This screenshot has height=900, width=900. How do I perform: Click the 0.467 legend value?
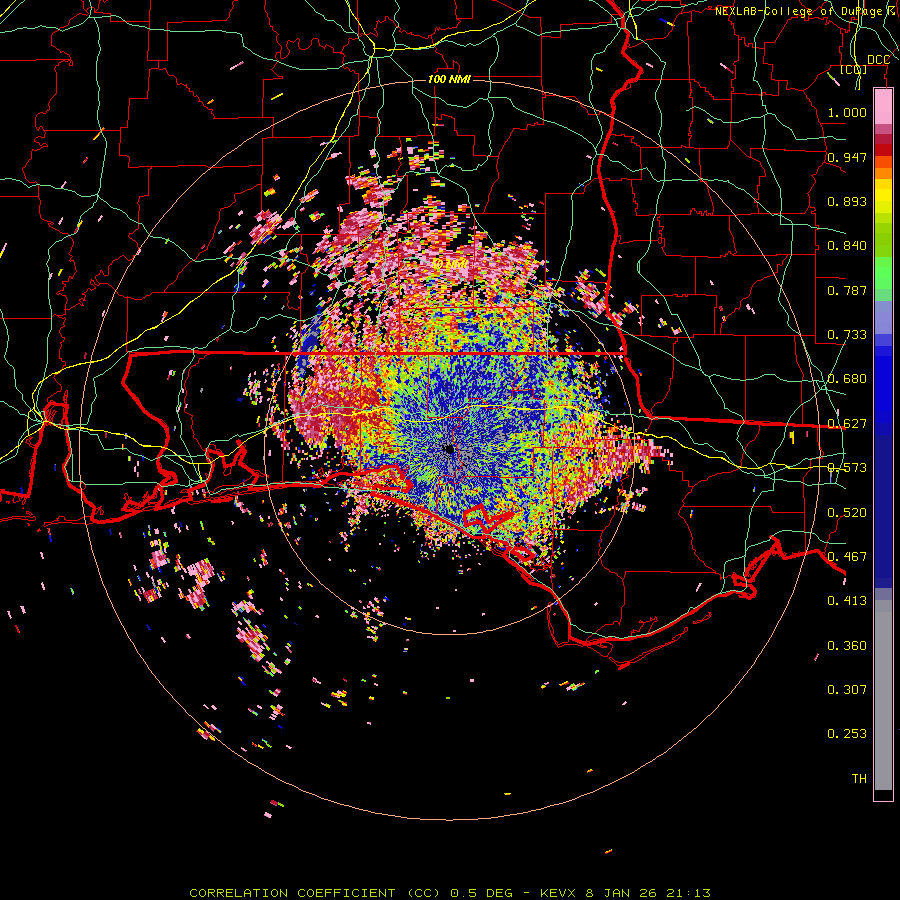(x=847, y=557)
